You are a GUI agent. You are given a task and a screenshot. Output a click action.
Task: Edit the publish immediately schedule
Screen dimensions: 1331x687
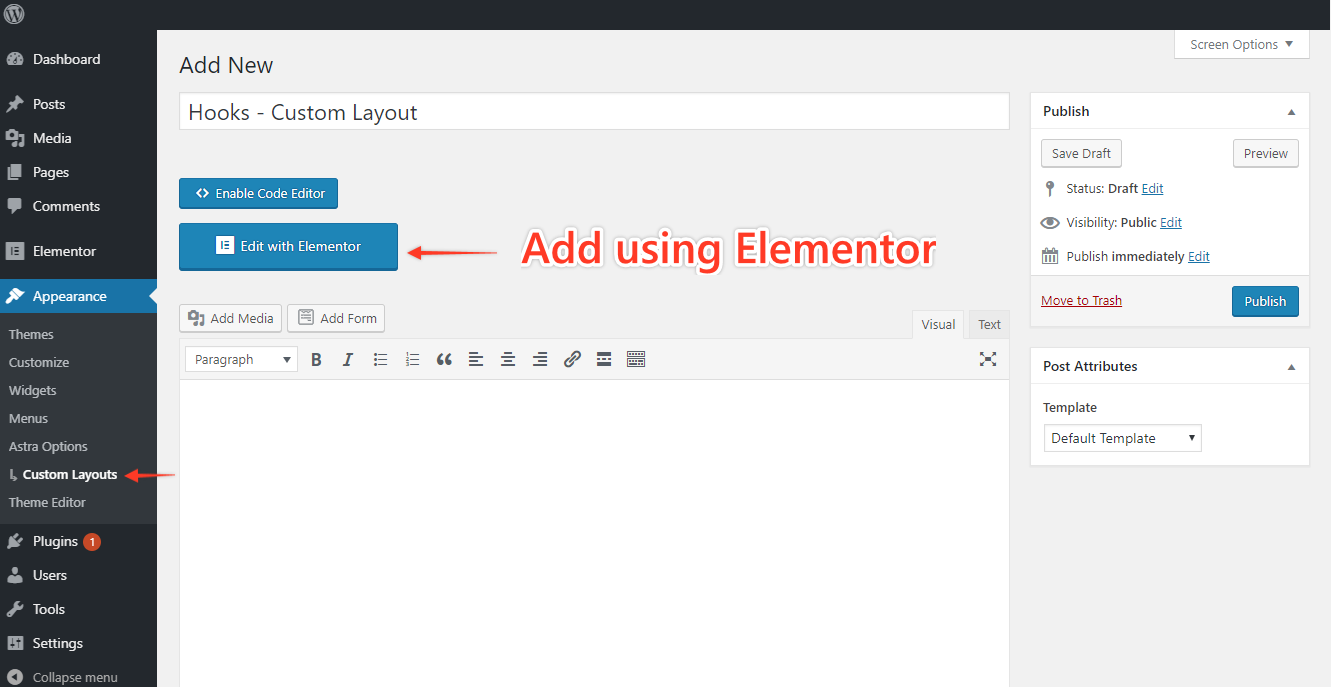click(x=1199, y=256)
